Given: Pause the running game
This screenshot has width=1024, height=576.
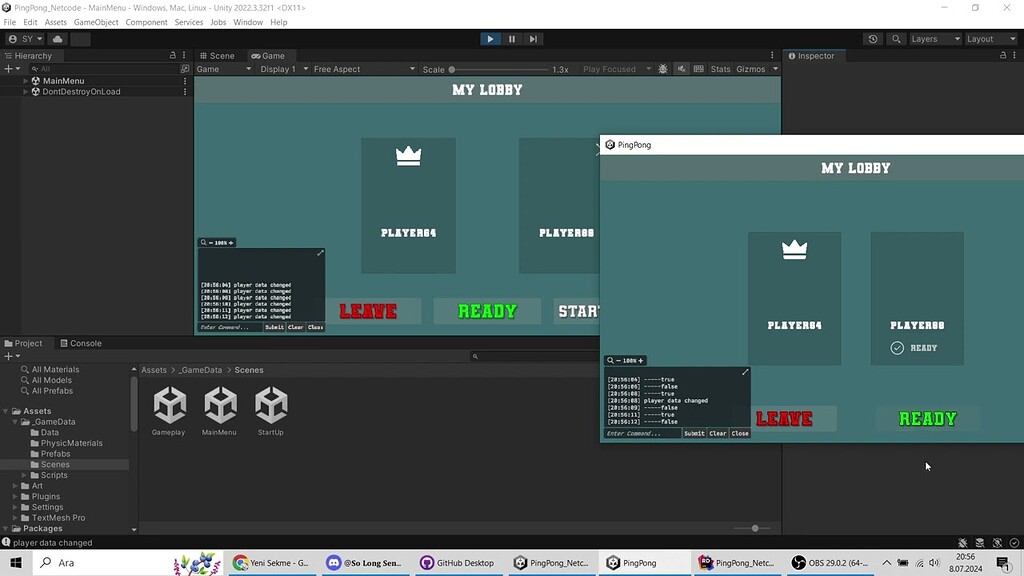Looking at the screenshot, I should click(511, 38).
